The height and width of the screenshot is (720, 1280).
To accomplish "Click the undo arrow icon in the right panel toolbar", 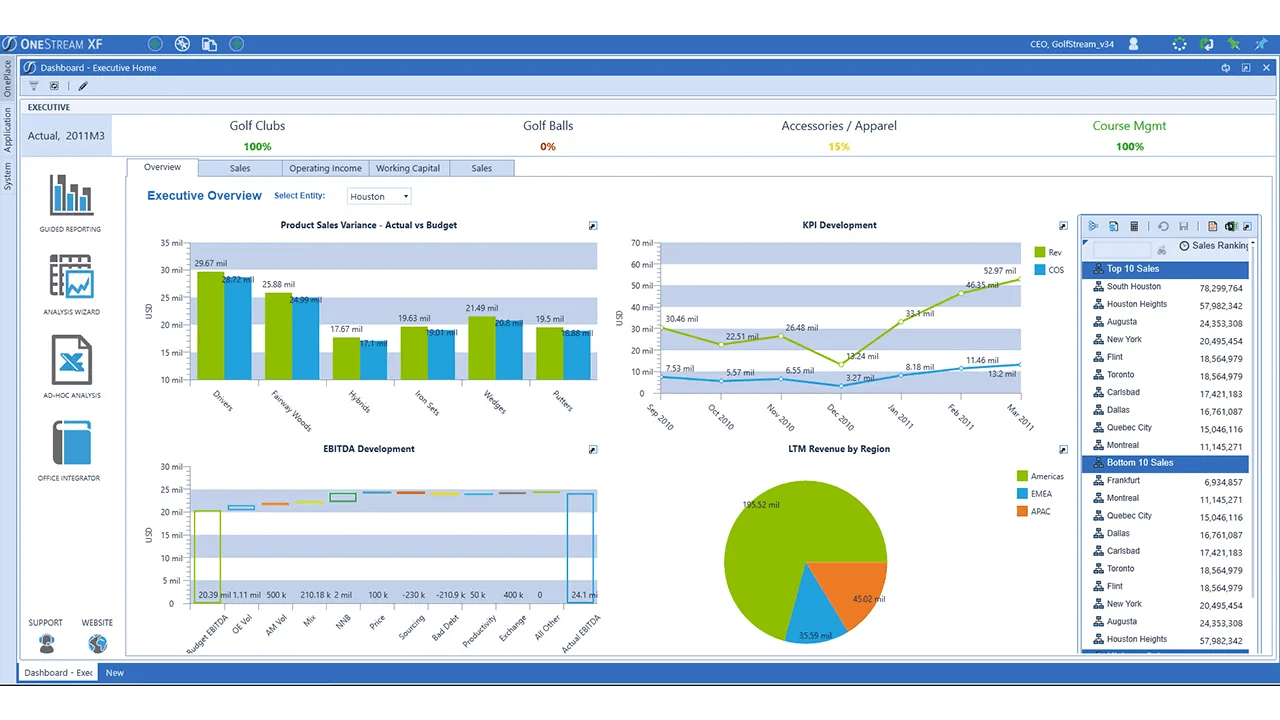I will 1163,226.
